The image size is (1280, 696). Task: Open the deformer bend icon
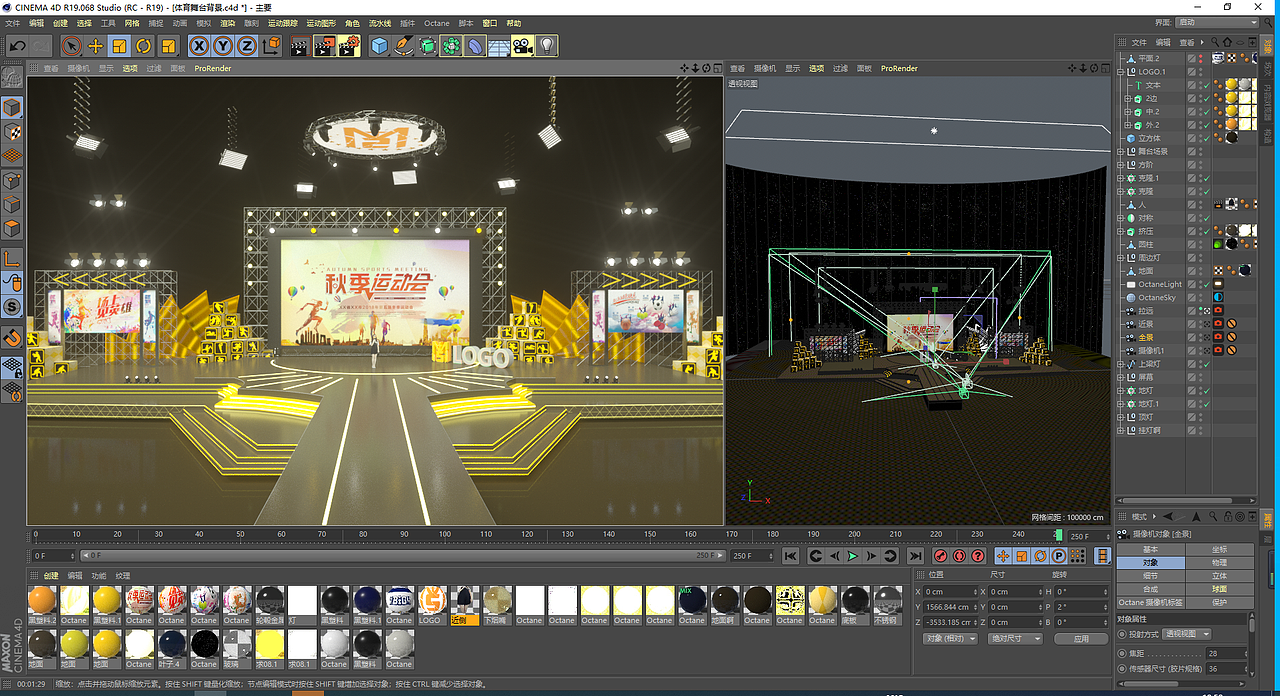476,45
